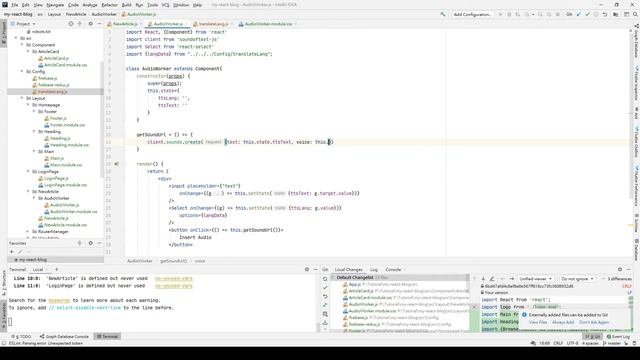Click Don't Ask Again link

pos(594,322)
